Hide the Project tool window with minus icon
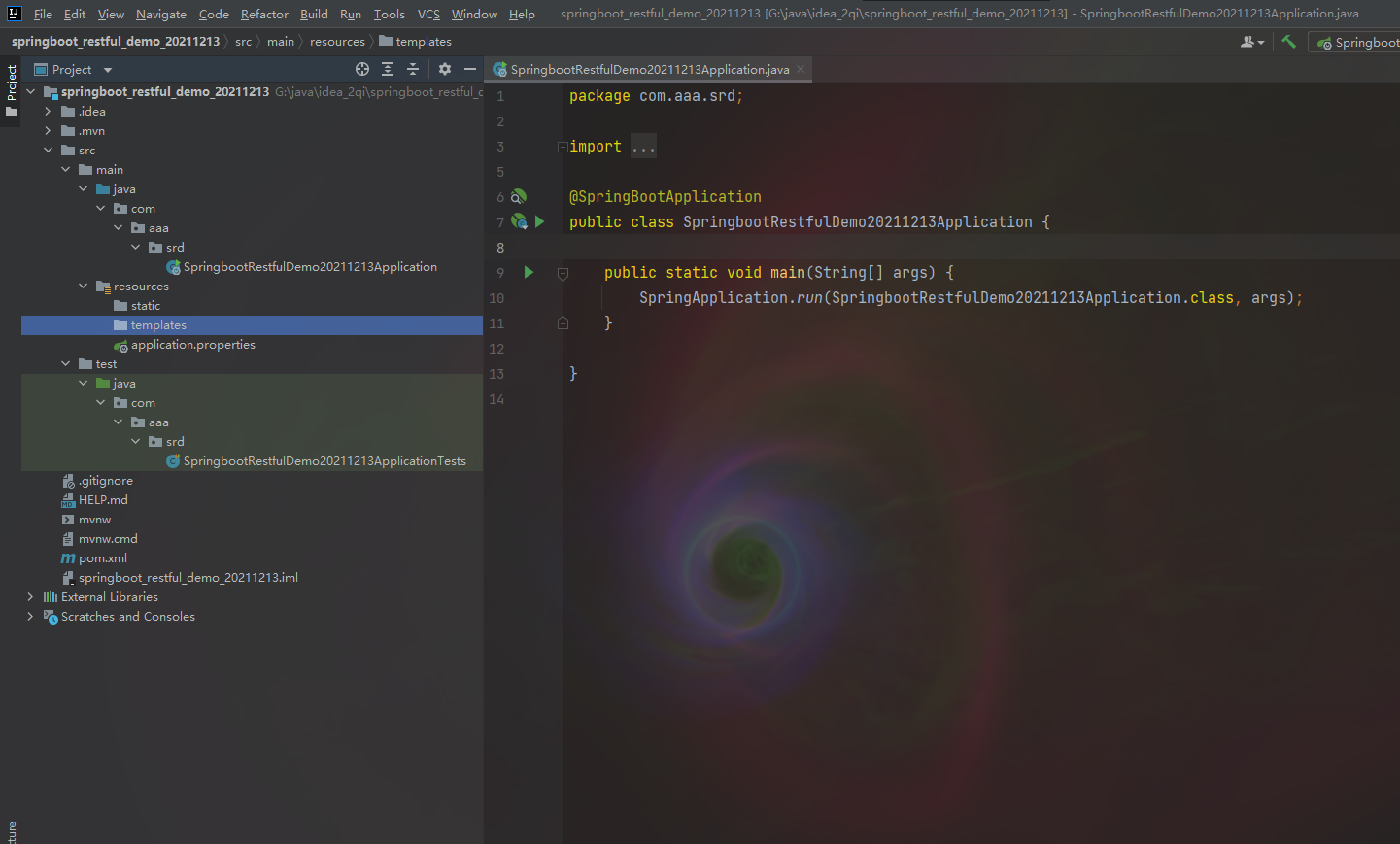Screen dimensions: 1400x844 [470, 69]
